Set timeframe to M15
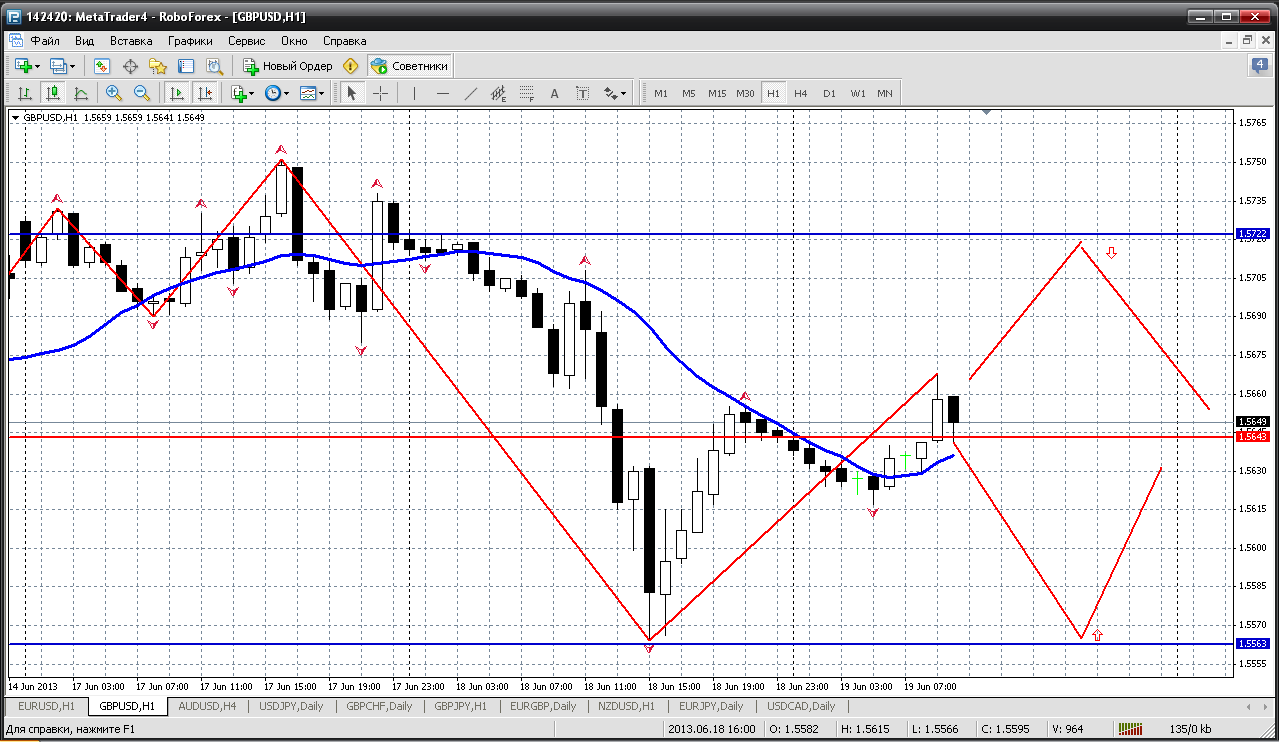 (717, 93)
